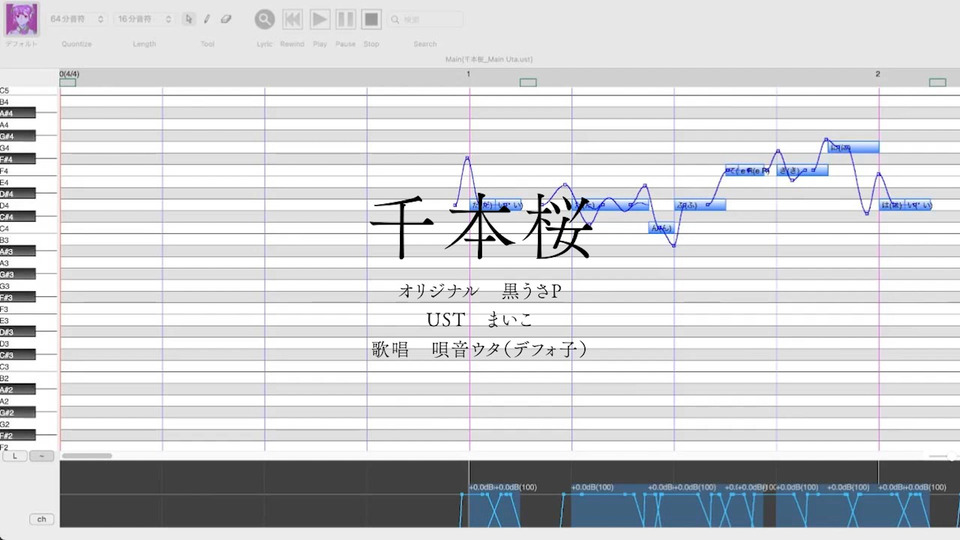Click the G#3 black piano key
The image size is (960, 540).
tap(18, 274)
